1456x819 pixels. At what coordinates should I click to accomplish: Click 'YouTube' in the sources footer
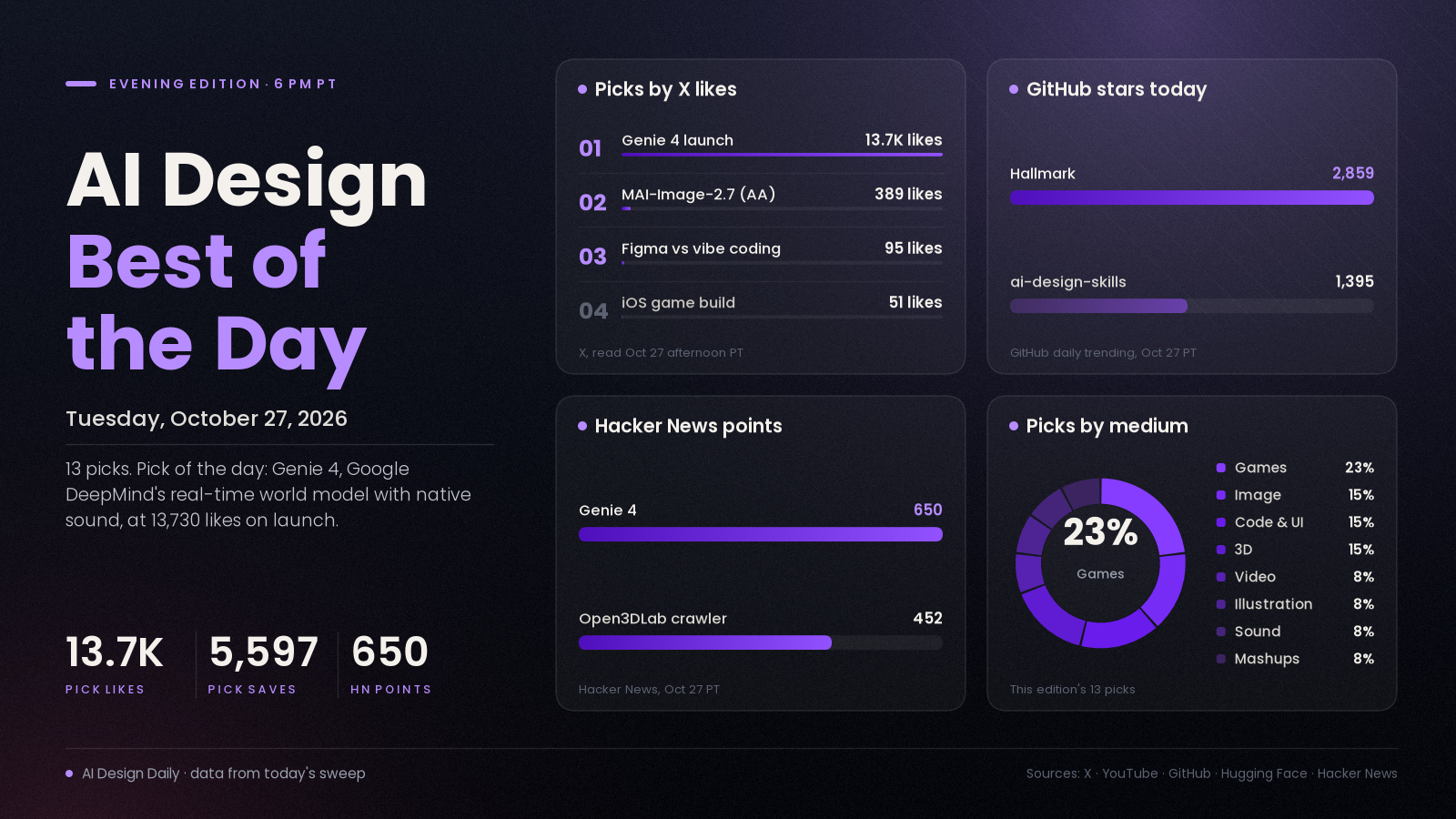coord(1130,773)
